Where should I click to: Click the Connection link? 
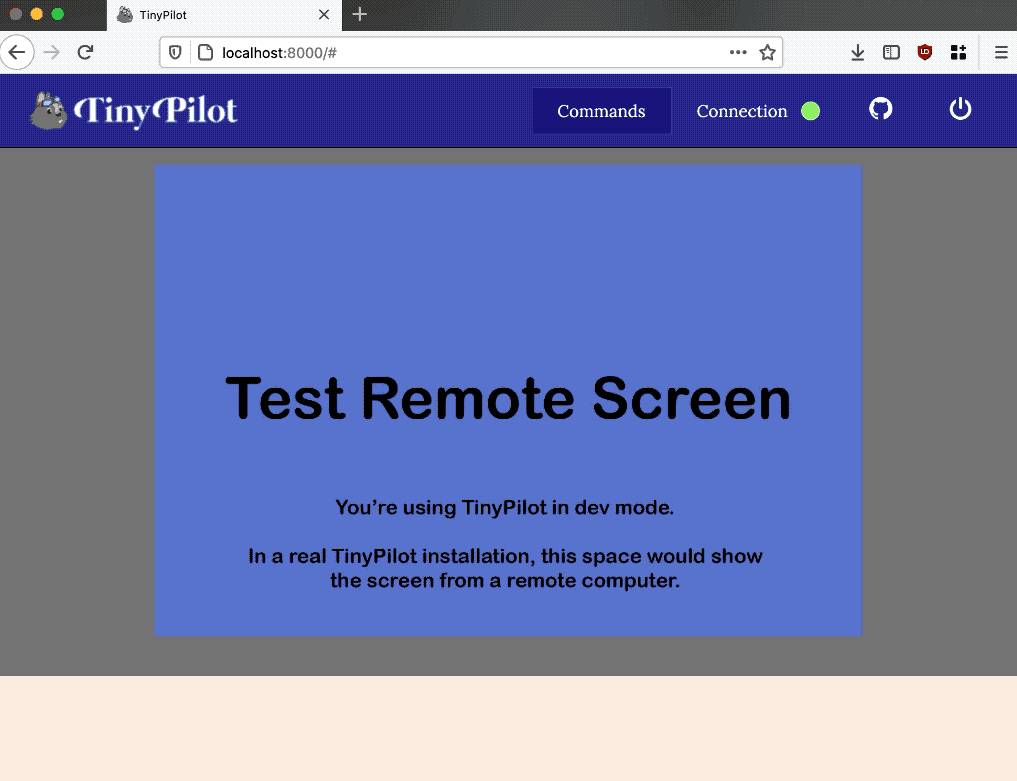point(741,111)
